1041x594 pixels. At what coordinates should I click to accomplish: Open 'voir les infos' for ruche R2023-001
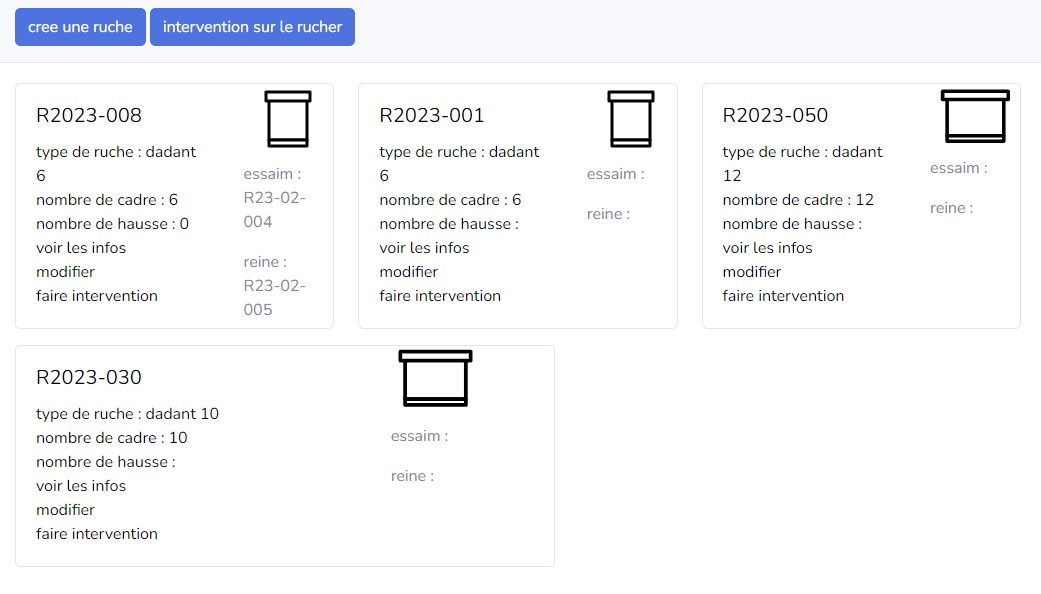pos(423,247)
